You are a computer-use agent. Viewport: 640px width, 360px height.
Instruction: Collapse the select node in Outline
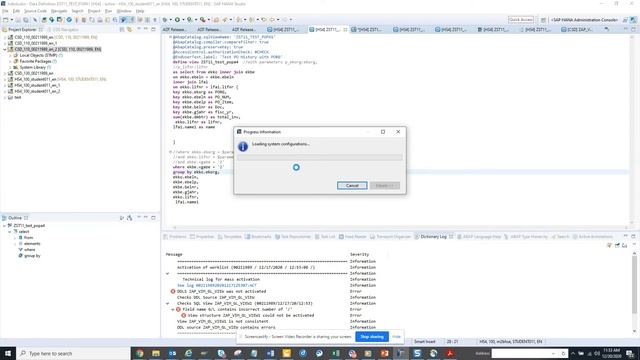[x=10, y=231]
